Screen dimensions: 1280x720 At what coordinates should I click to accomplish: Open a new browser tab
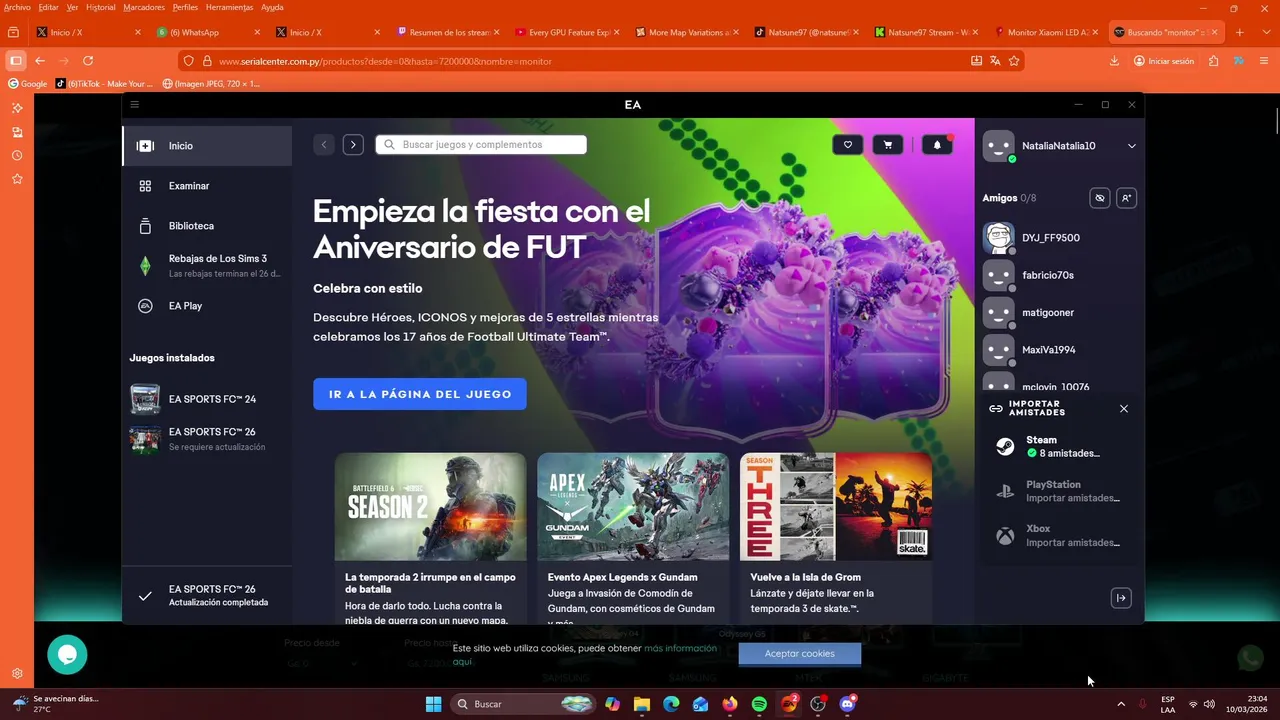[1240, 32]
